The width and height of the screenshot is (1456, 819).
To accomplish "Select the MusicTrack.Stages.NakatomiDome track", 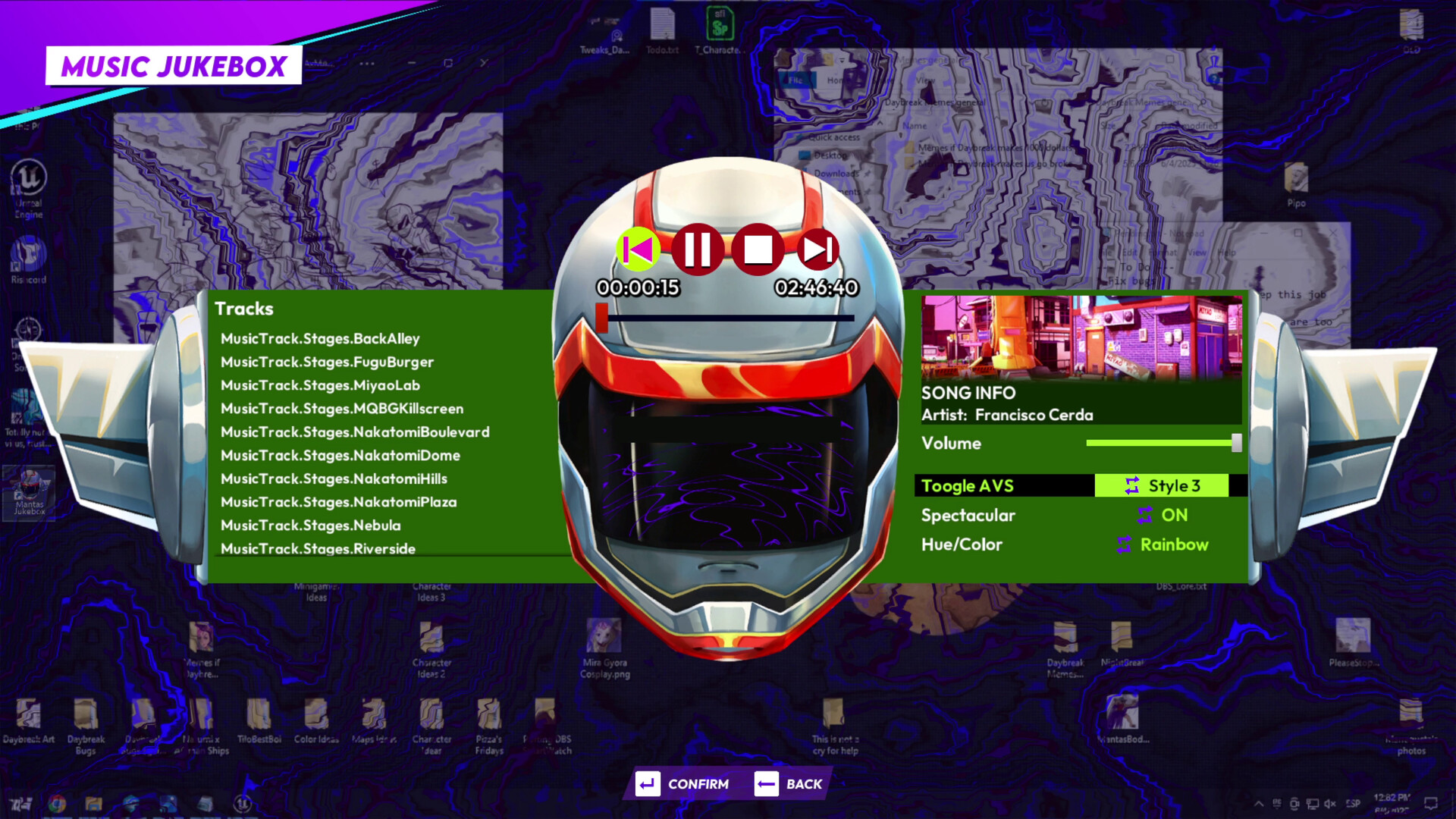I will tap(340, 455).
